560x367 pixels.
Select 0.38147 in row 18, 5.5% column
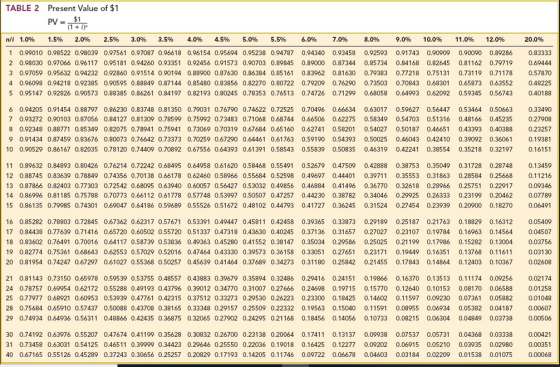(282, 242)
